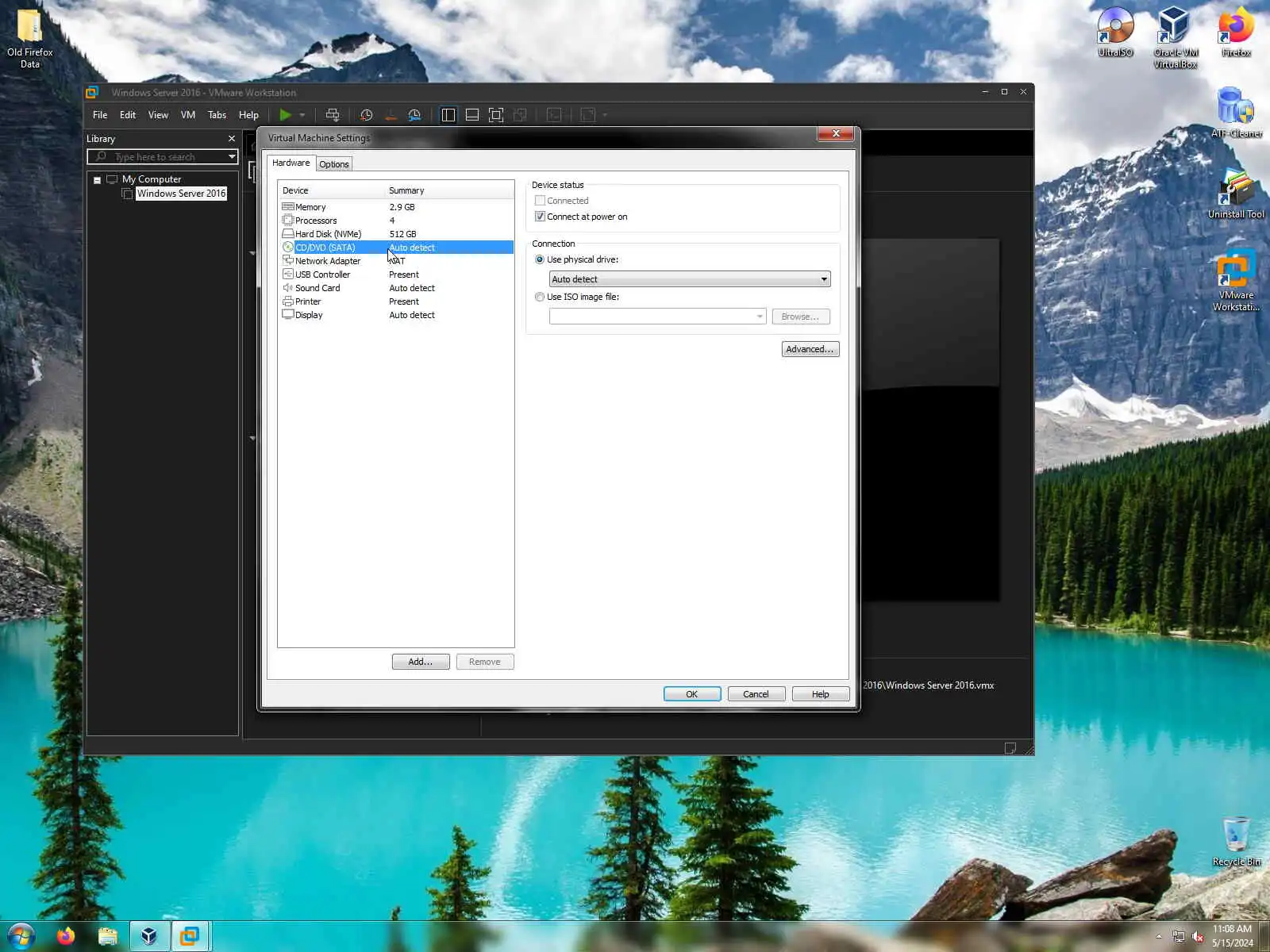Image resolution: width=1270 pixels, height=952 pixels.
Task: Click the VMware Workstation taskbar button
Action: click(190, 936)
